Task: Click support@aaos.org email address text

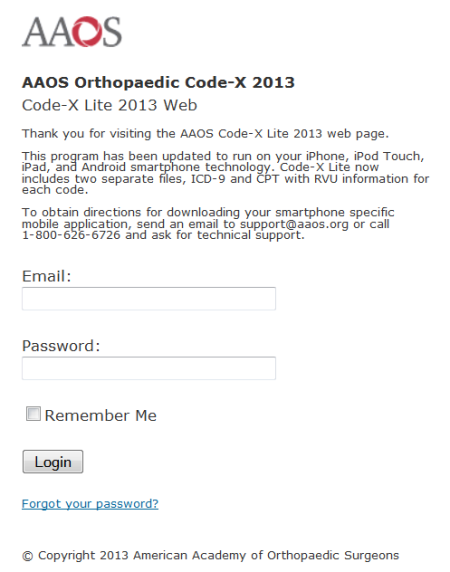Action: tap(294, 224)
